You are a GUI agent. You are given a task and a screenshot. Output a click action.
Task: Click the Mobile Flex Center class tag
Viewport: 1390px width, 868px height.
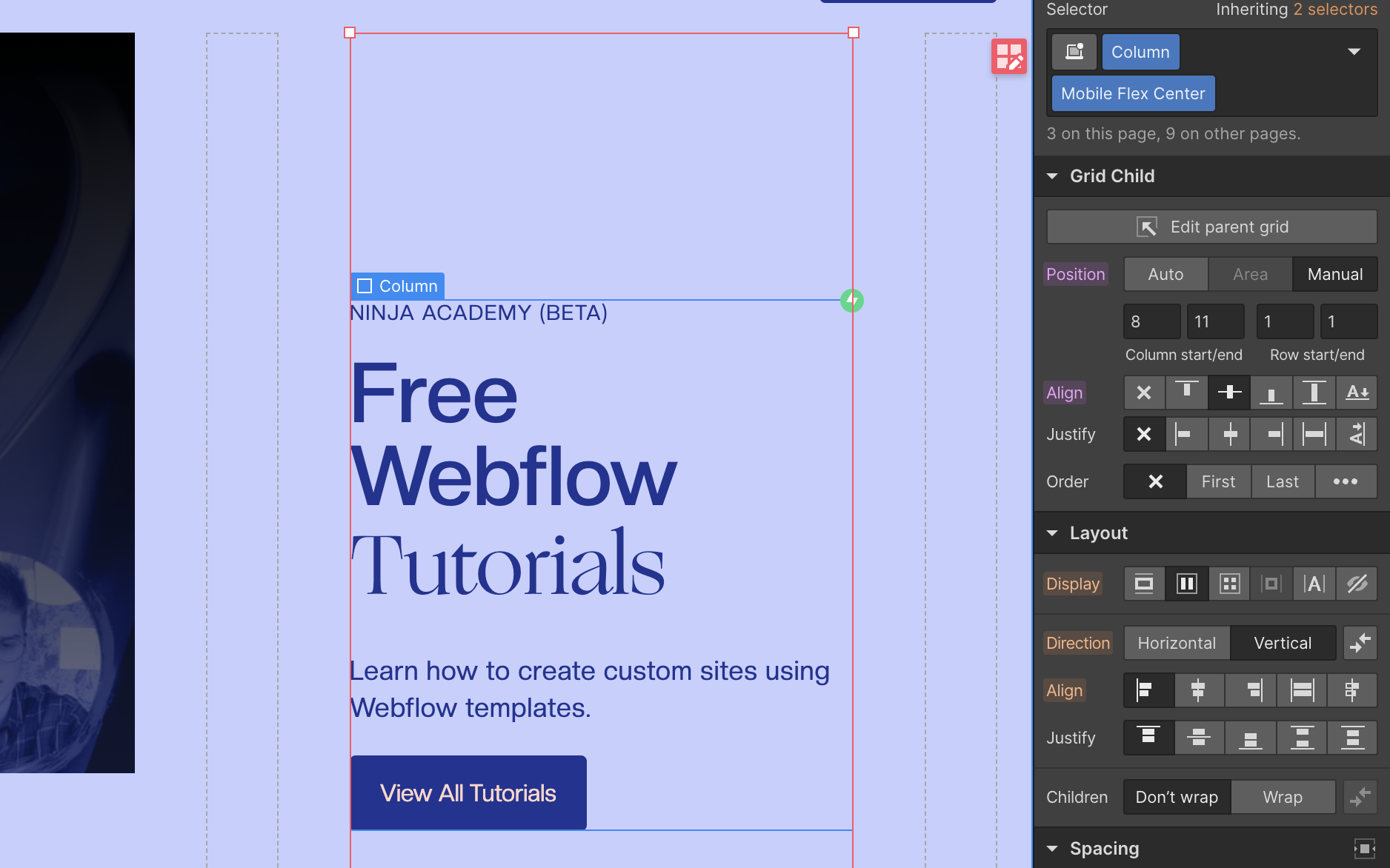(x=1133, y=93)
